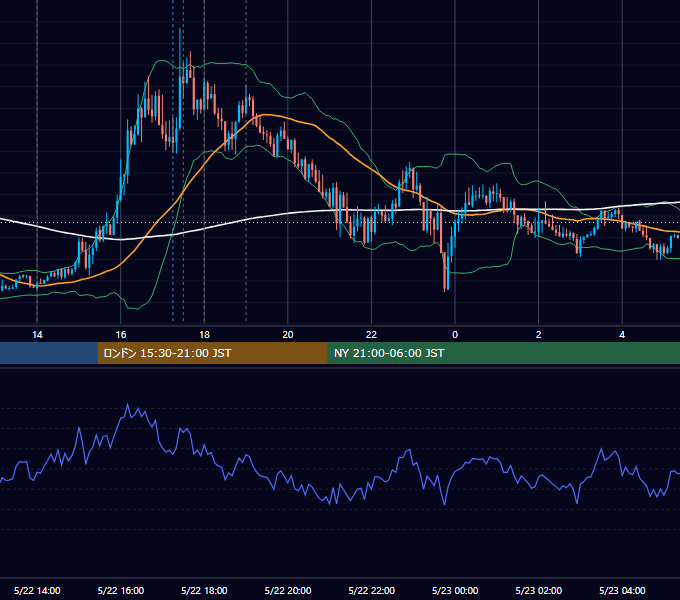Click the 14 hour axis label
Screen dimensions: 680x600
point(37,335)
